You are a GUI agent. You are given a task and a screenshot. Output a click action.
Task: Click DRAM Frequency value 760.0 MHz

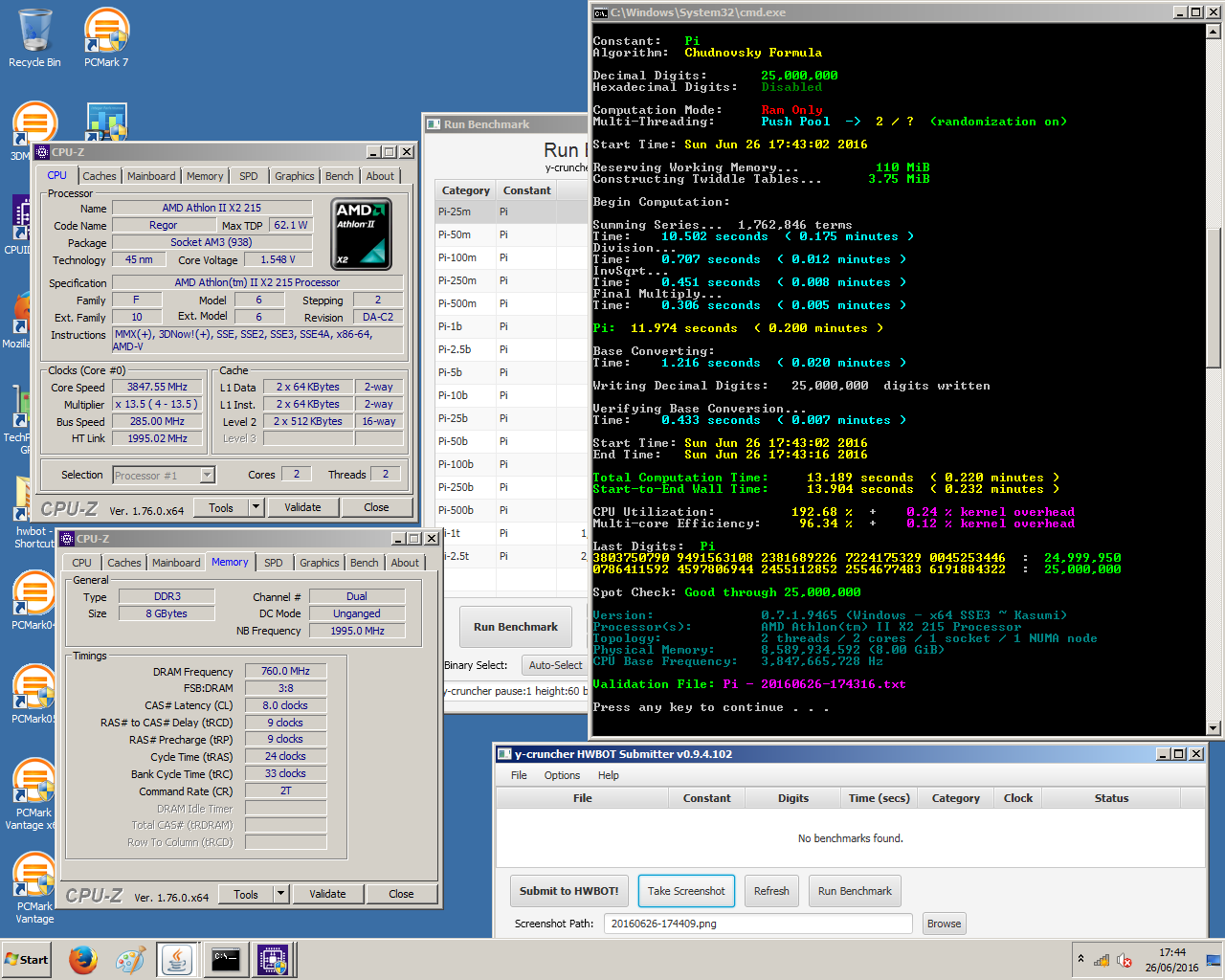tap(285, 671)
